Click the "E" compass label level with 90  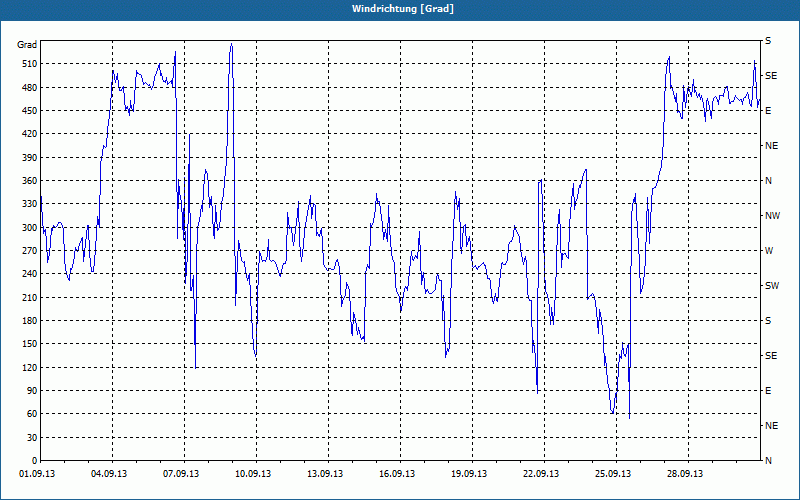(x=768, y=390)
